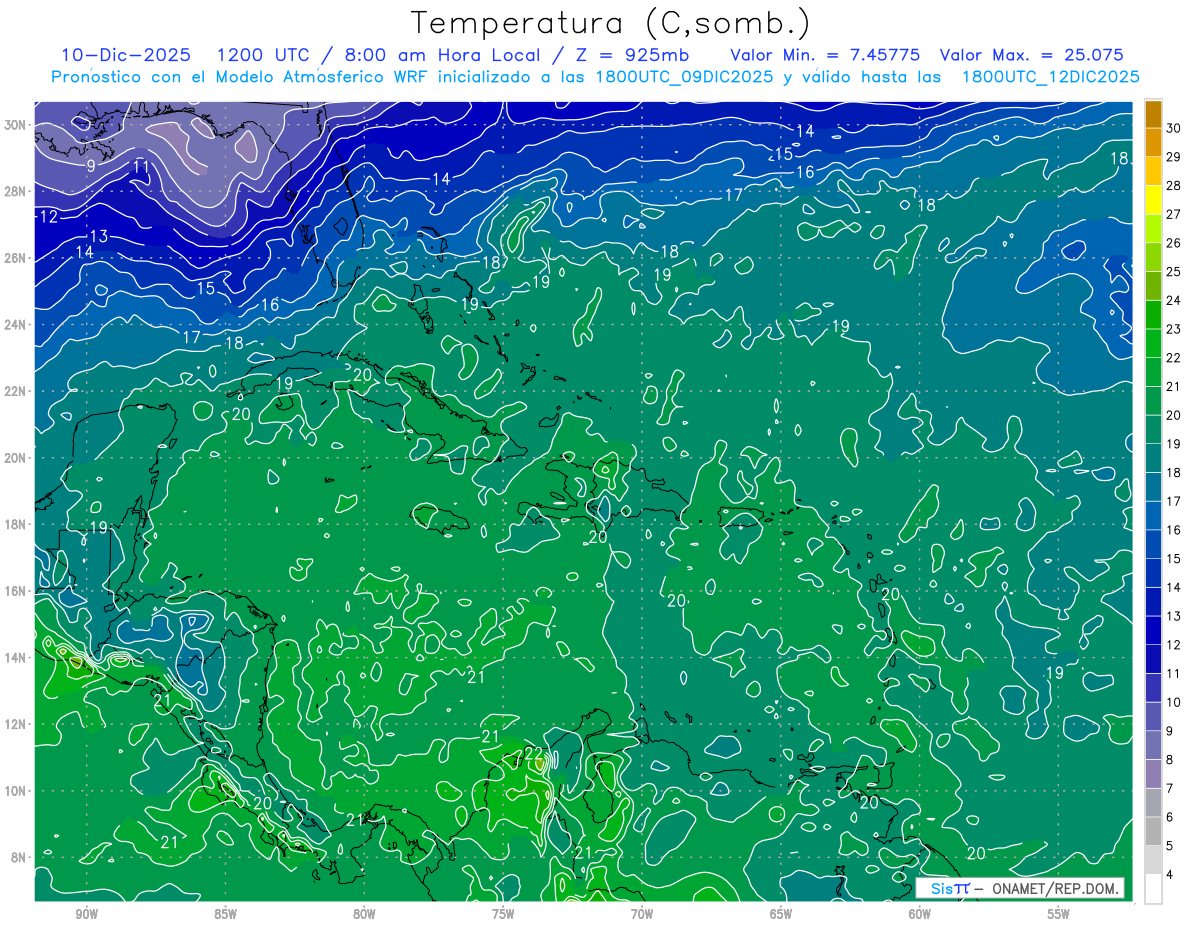Click the longitude axis label 60W
Viewport: 1200px width, 927px height.
(x=920, y=914)
